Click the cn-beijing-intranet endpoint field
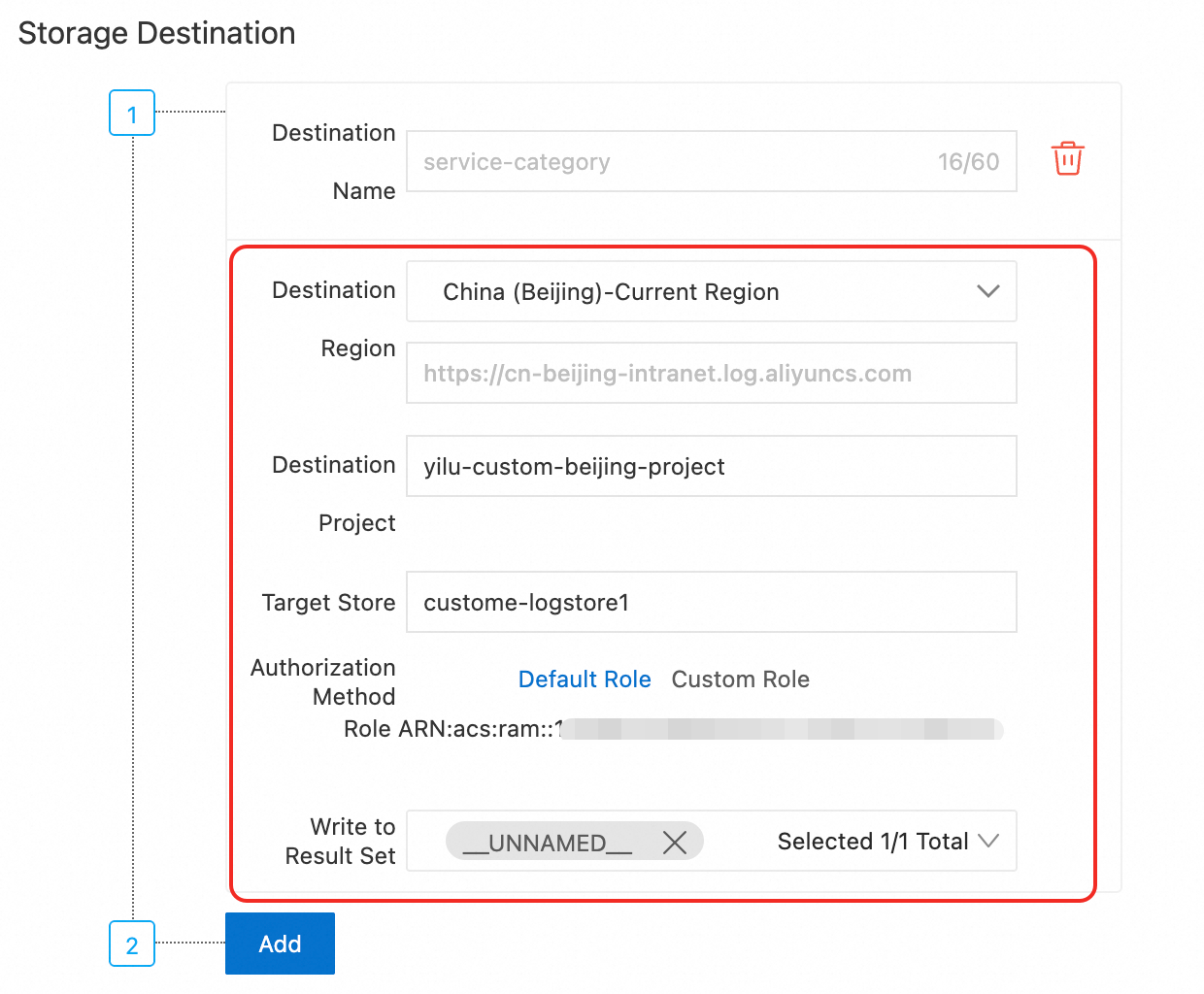Viewport: 1204px width, 994px height. 711,373
